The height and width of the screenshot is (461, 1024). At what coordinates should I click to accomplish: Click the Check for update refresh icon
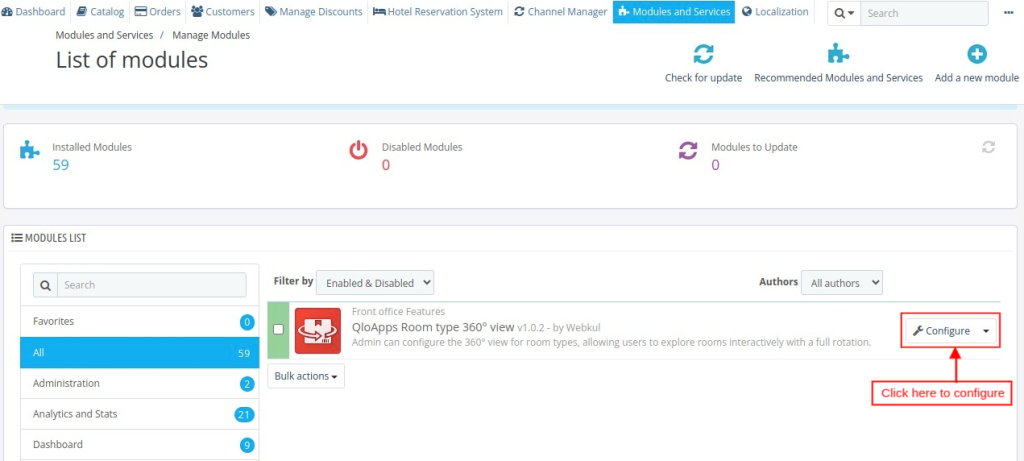pos(703,54)
